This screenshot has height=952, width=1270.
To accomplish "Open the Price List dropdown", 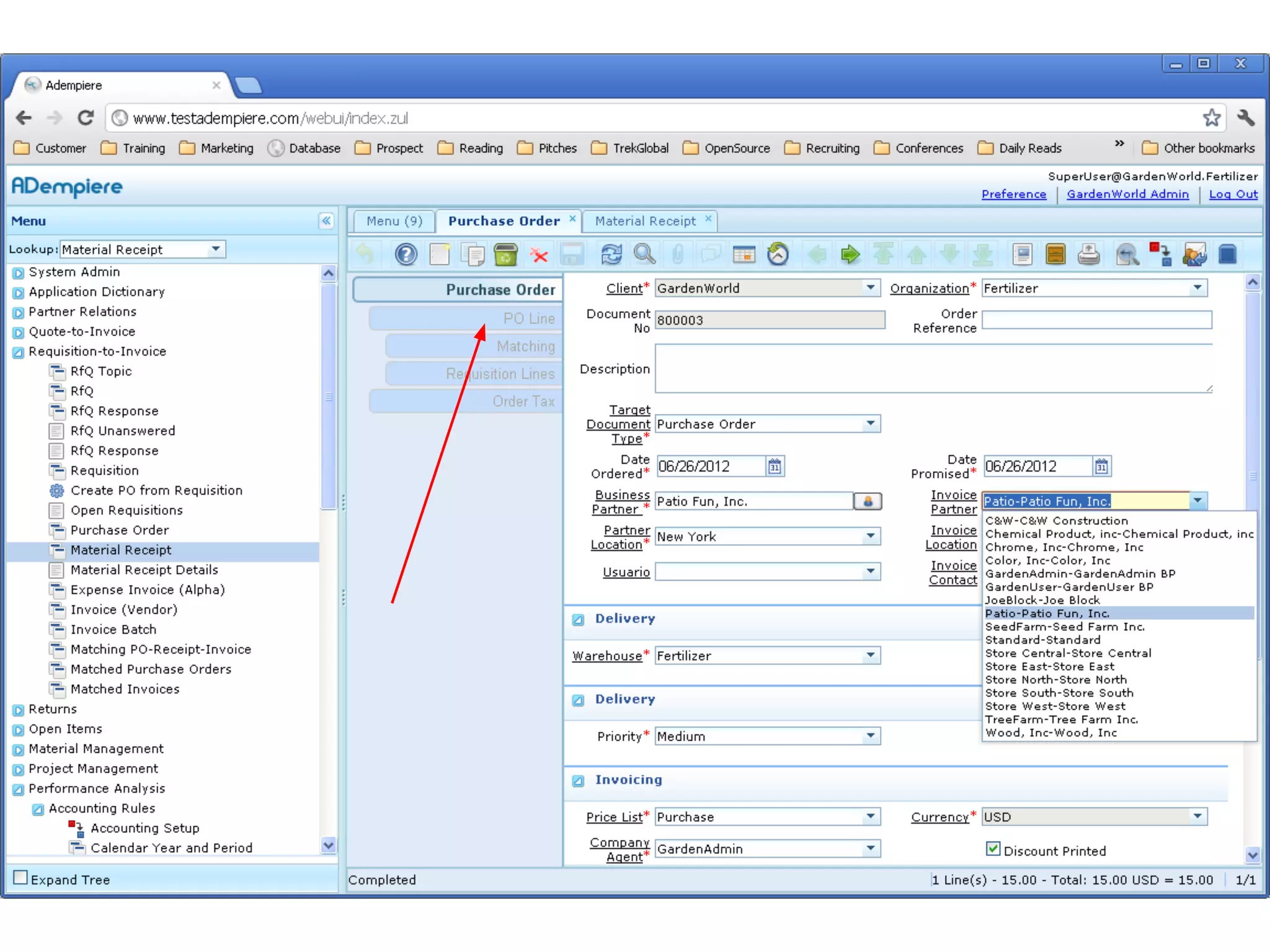I will point(871,817).
